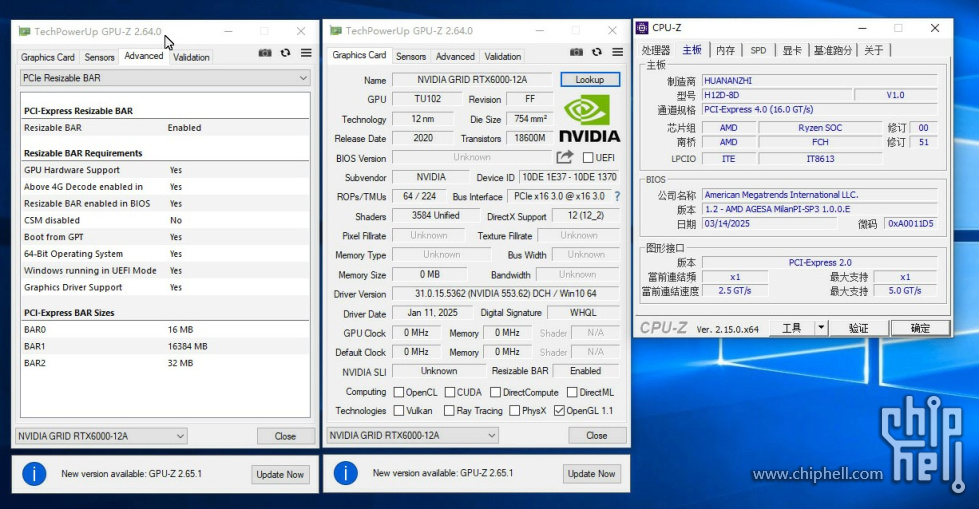The image size is (979, 509).
Task: Open GPU selector dropdown in middle GPU-Z window
Action: click(412, 435)
